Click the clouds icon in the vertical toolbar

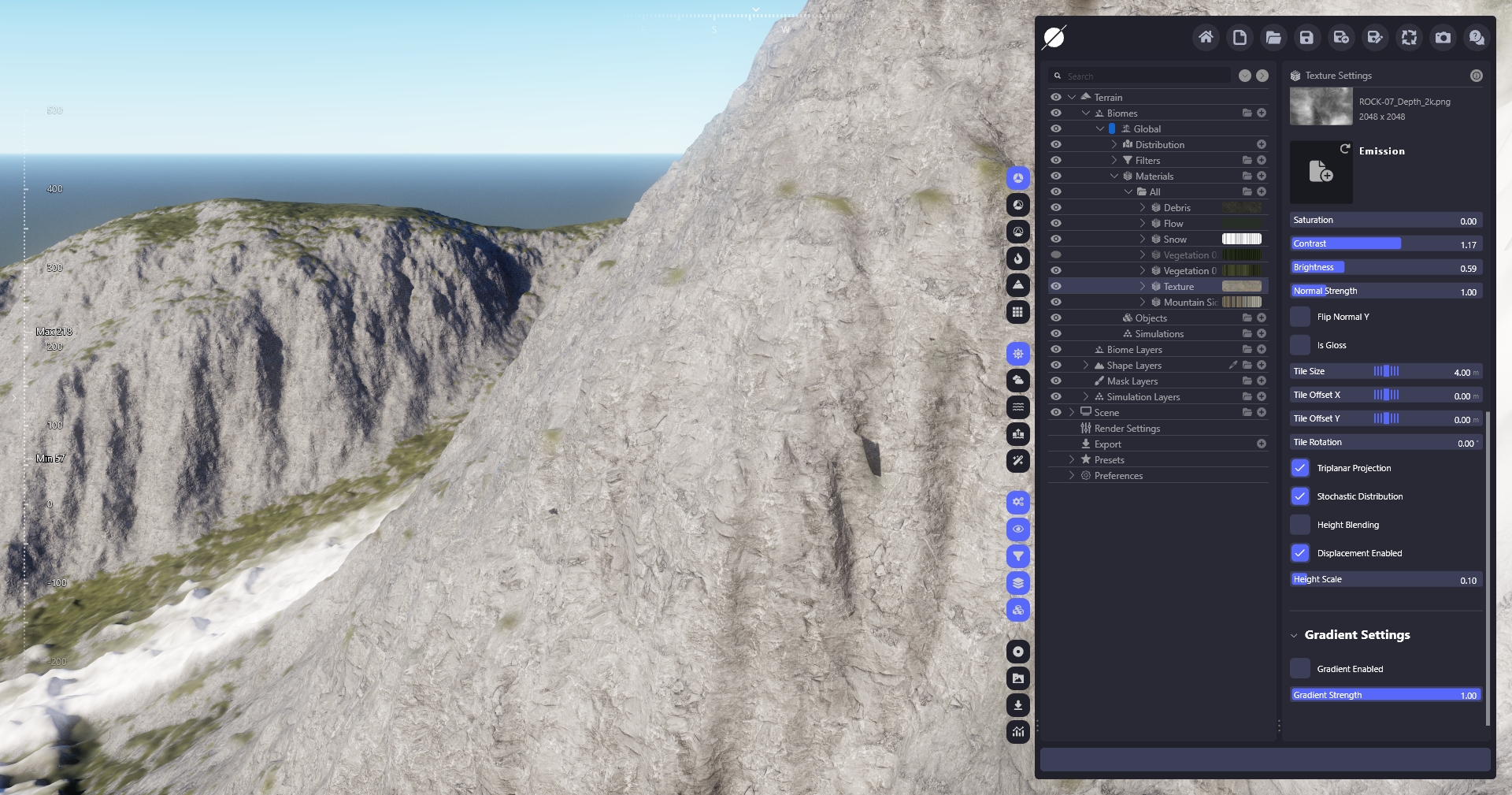pyautogui.click(x=1018, y=381)
